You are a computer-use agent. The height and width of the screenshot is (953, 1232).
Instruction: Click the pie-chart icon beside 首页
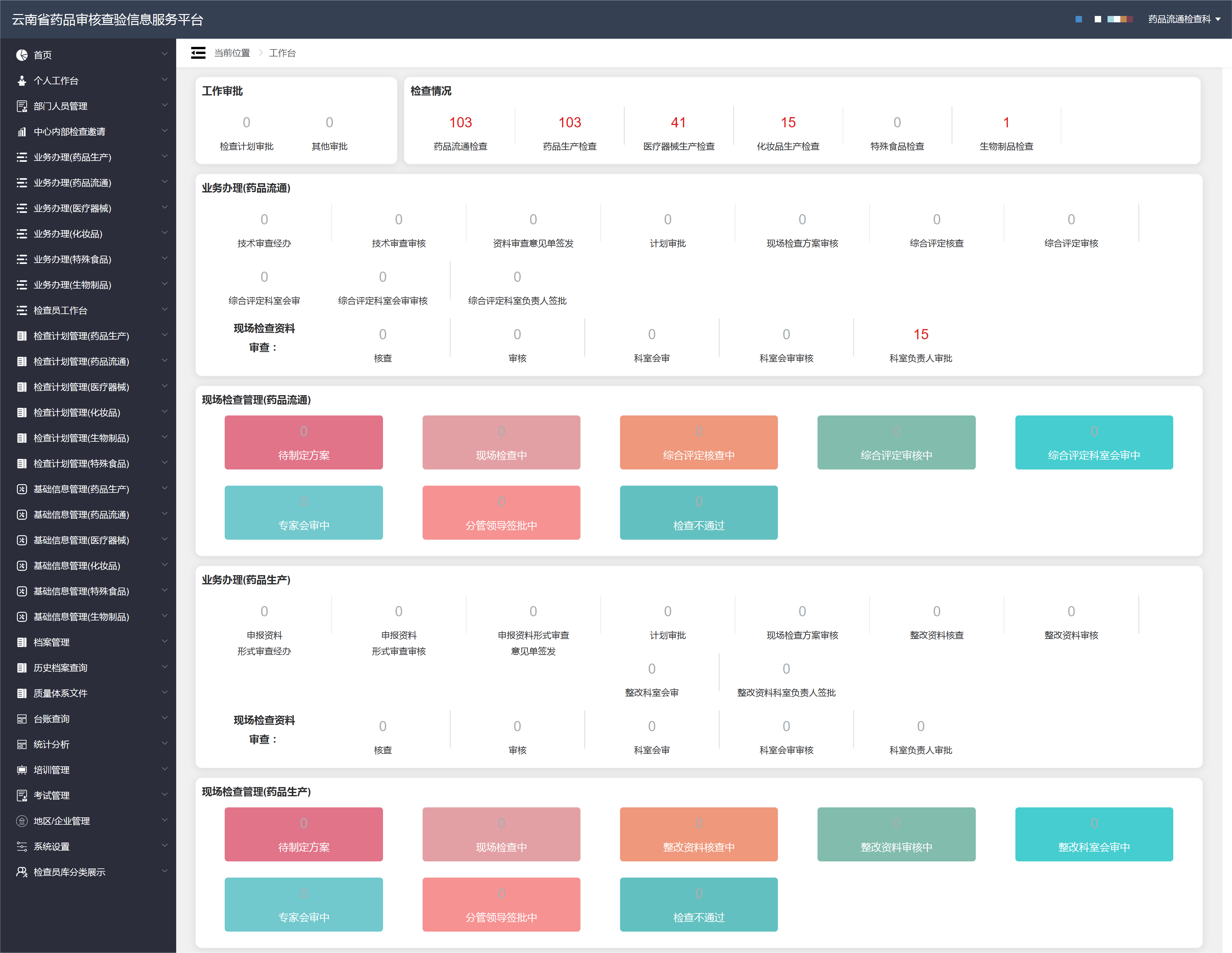tap(21, 55)
